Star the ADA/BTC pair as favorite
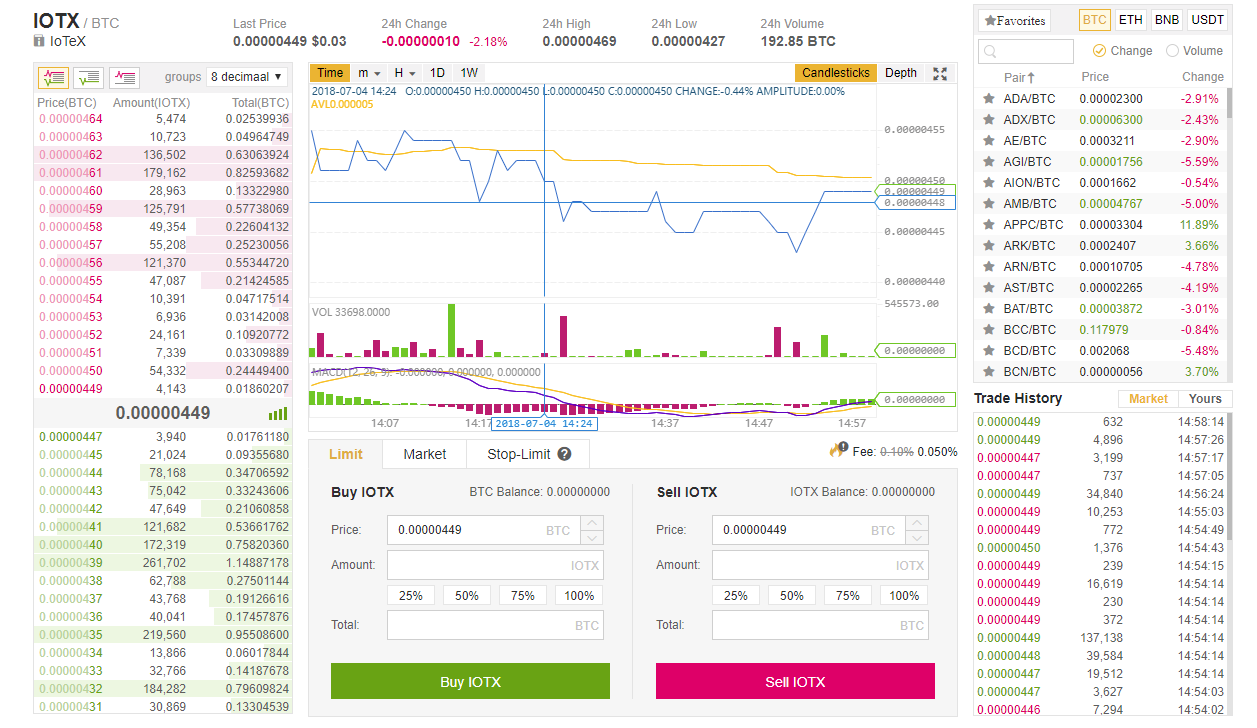The height and width of the screenshot is (728, 1257). click(989, 99)
